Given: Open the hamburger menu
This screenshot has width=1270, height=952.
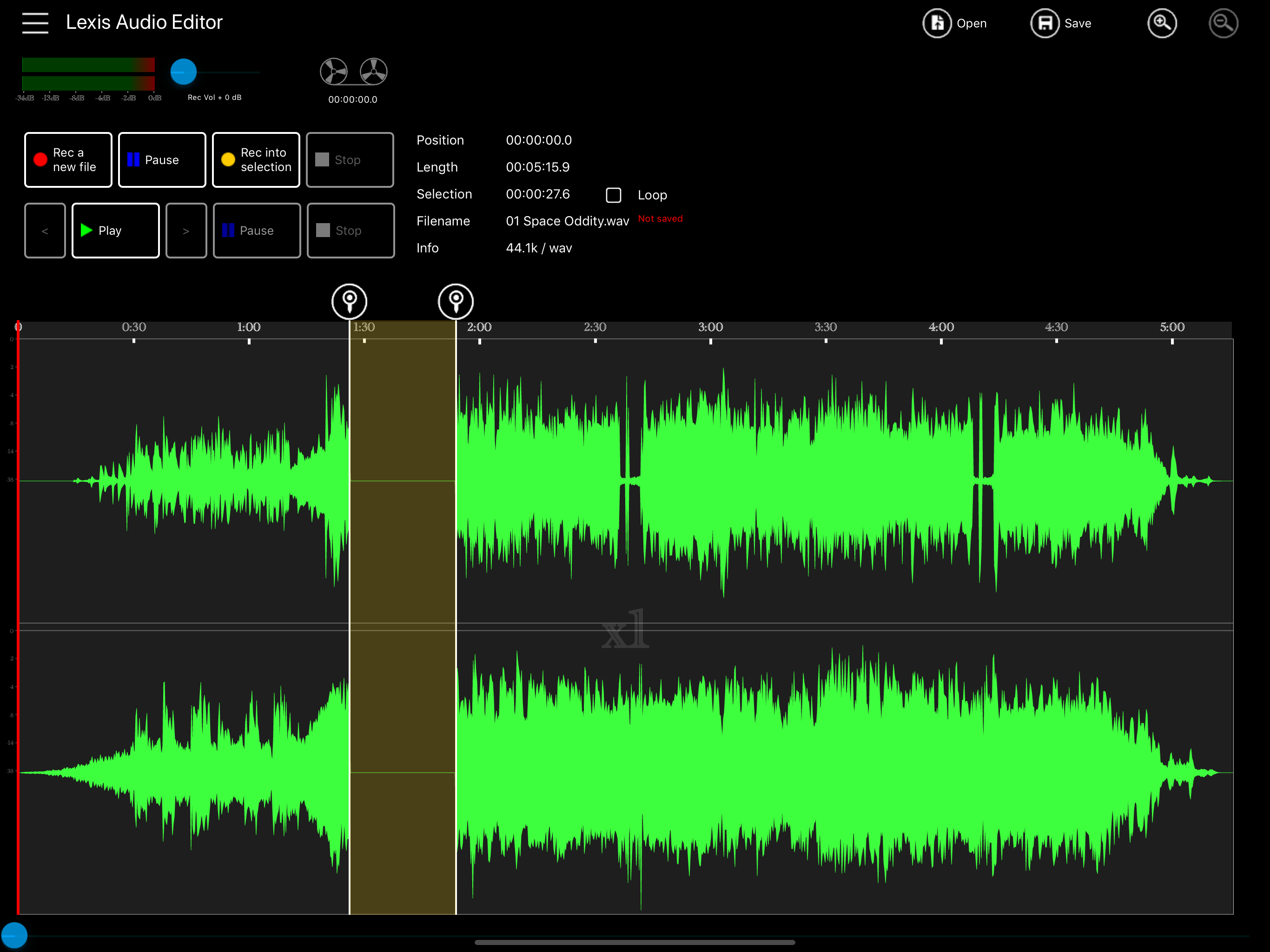Looking at the screenshot, I should (x=35, y=23).
